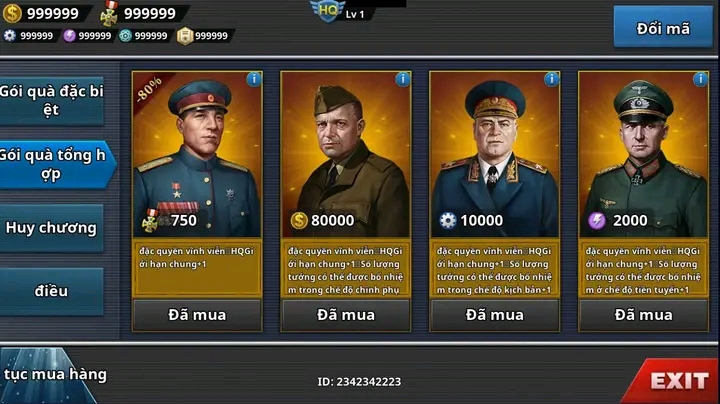Tap the purple lightning resource icon at top
720x404 pixels.
click(x=69, y=35)
